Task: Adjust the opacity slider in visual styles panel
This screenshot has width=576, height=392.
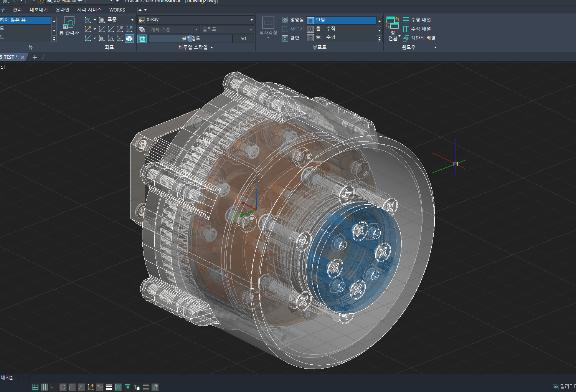Action: coord(191,39)
